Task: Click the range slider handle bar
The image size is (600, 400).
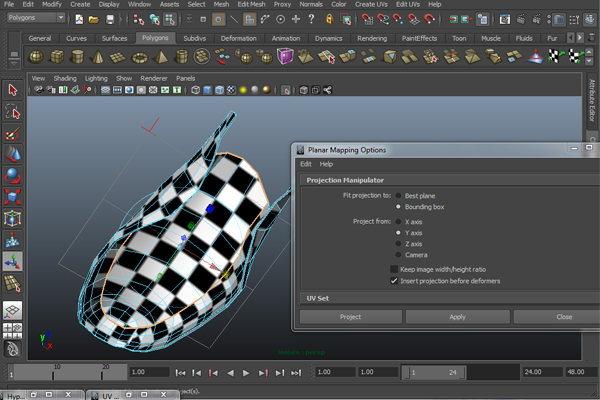Action: [433, 372]
